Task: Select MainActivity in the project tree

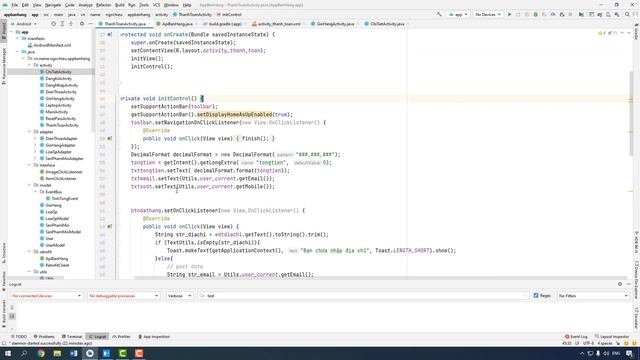Action: click(x=57, y=112)
